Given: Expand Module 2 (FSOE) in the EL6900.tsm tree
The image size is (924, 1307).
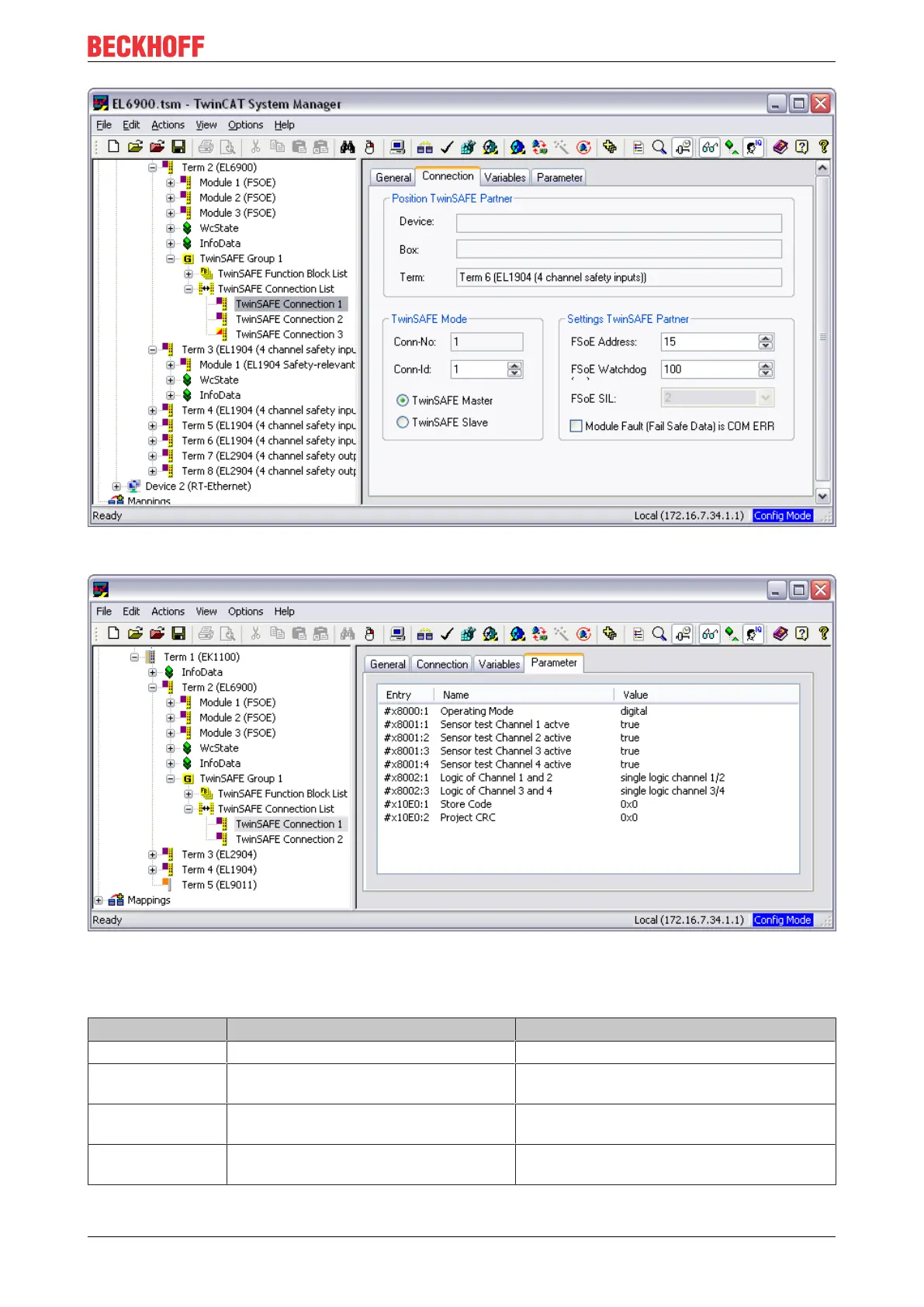Looking at the screenshot, I should (x=171, y=198).
